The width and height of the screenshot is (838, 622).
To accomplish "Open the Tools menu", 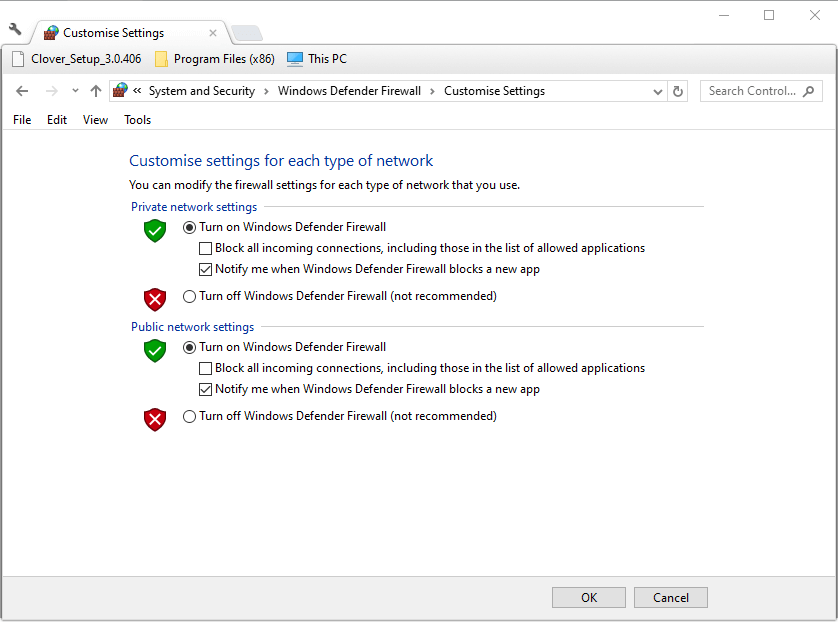I will 137,120.
